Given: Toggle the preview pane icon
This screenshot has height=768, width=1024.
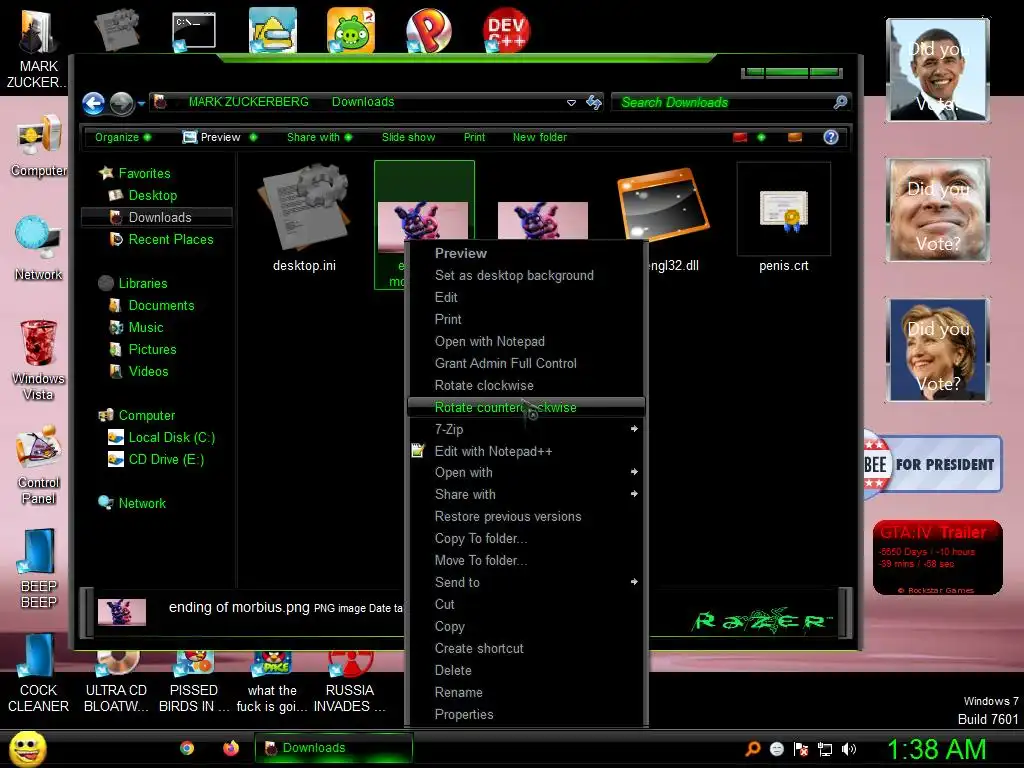Looking at the screenshot, I should (x=795, y=137).
